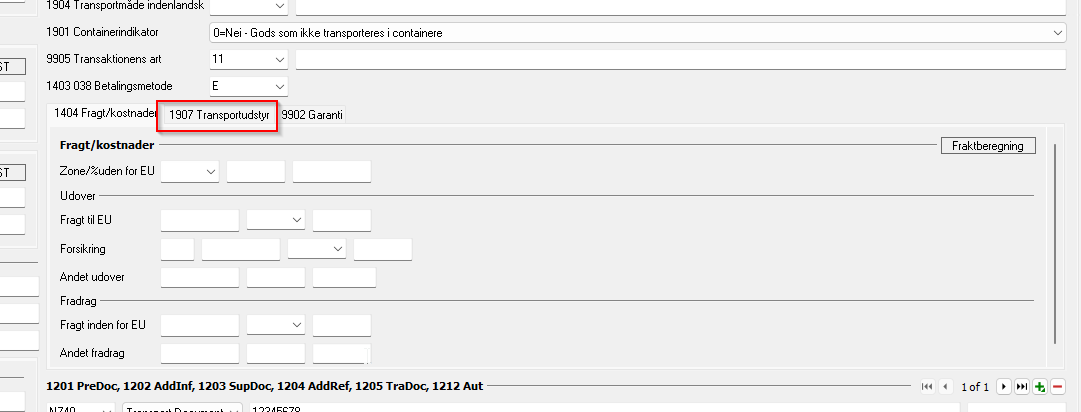Go to previous document record
The width and height of the screenshot is (1081, 412).
(943, 387)
